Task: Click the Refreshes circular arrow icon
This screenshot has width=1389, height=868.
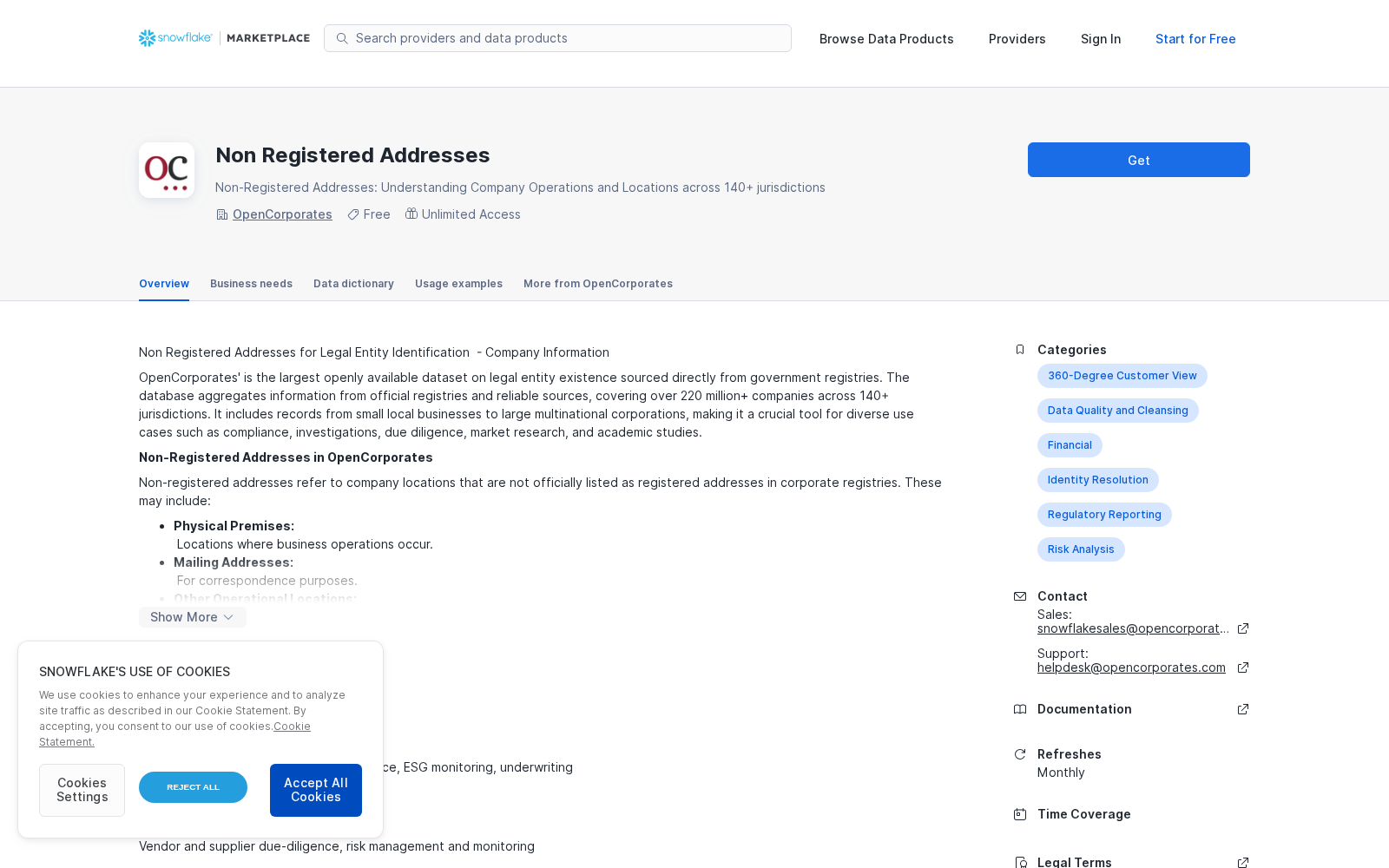Action: (x=1020, y=754)
